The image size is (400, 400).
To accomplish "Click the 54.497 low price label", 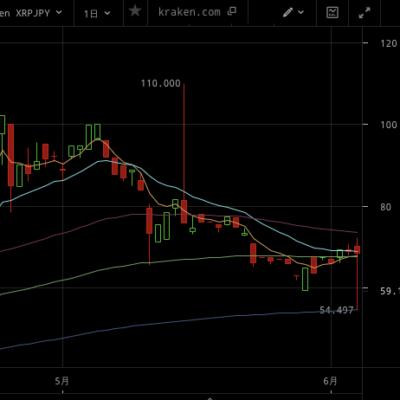I will [x=336, y=310].
